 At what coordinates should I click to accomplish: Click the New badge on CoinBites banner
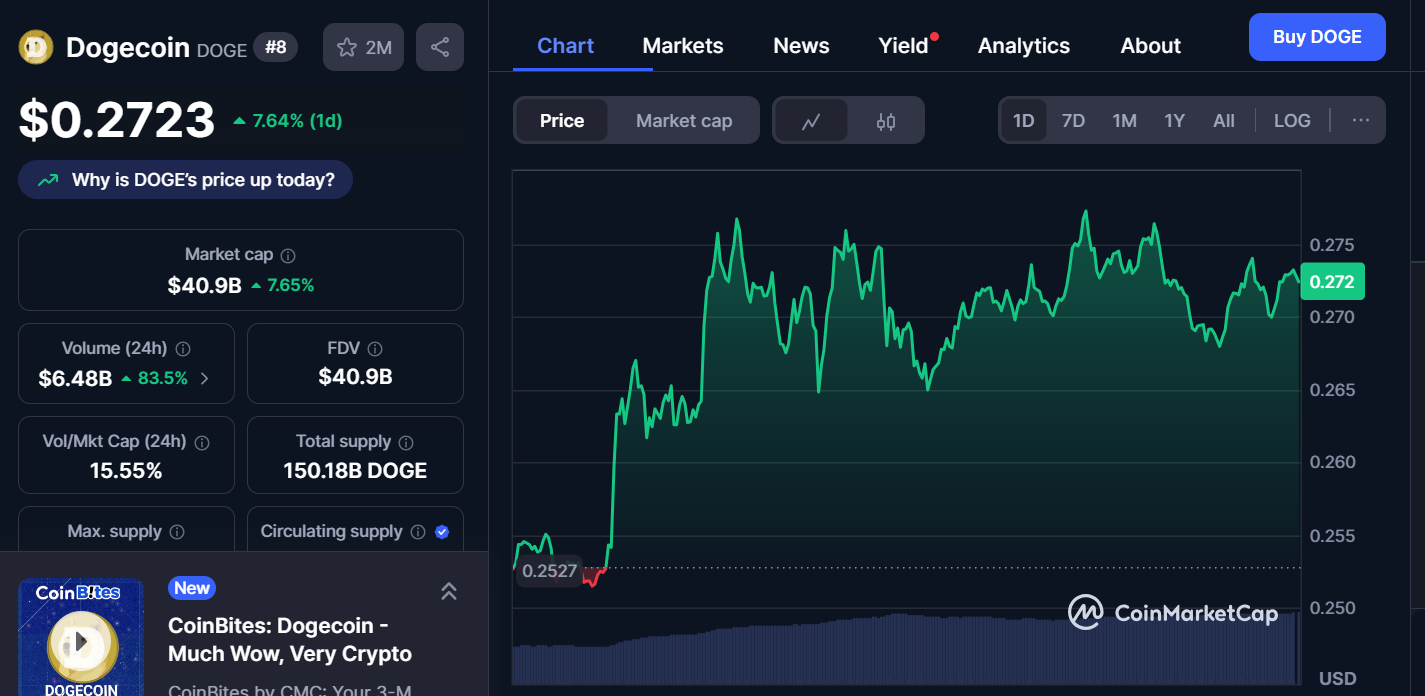click(191, 588)
